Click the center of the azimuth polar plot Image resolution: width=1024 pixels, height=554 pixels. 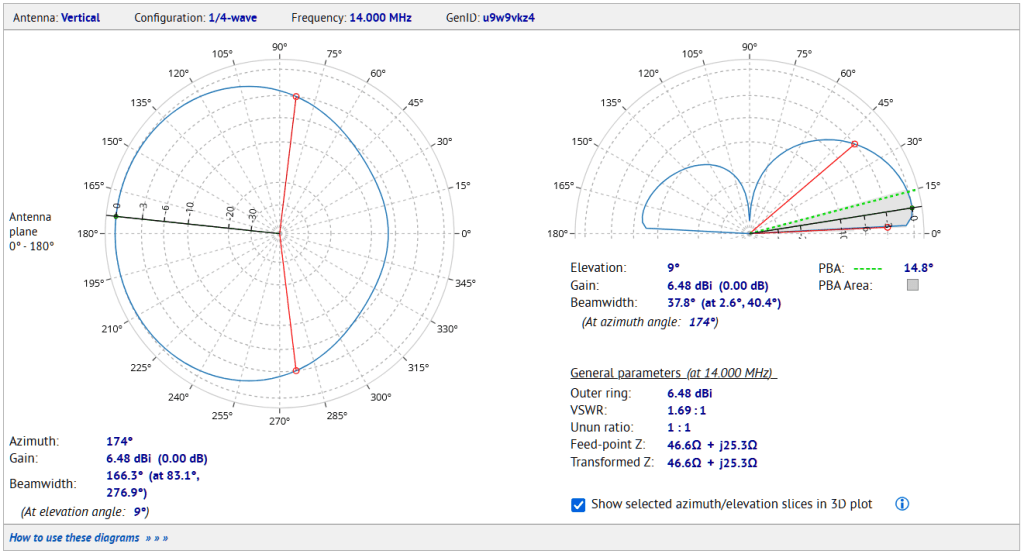[280, 233]
